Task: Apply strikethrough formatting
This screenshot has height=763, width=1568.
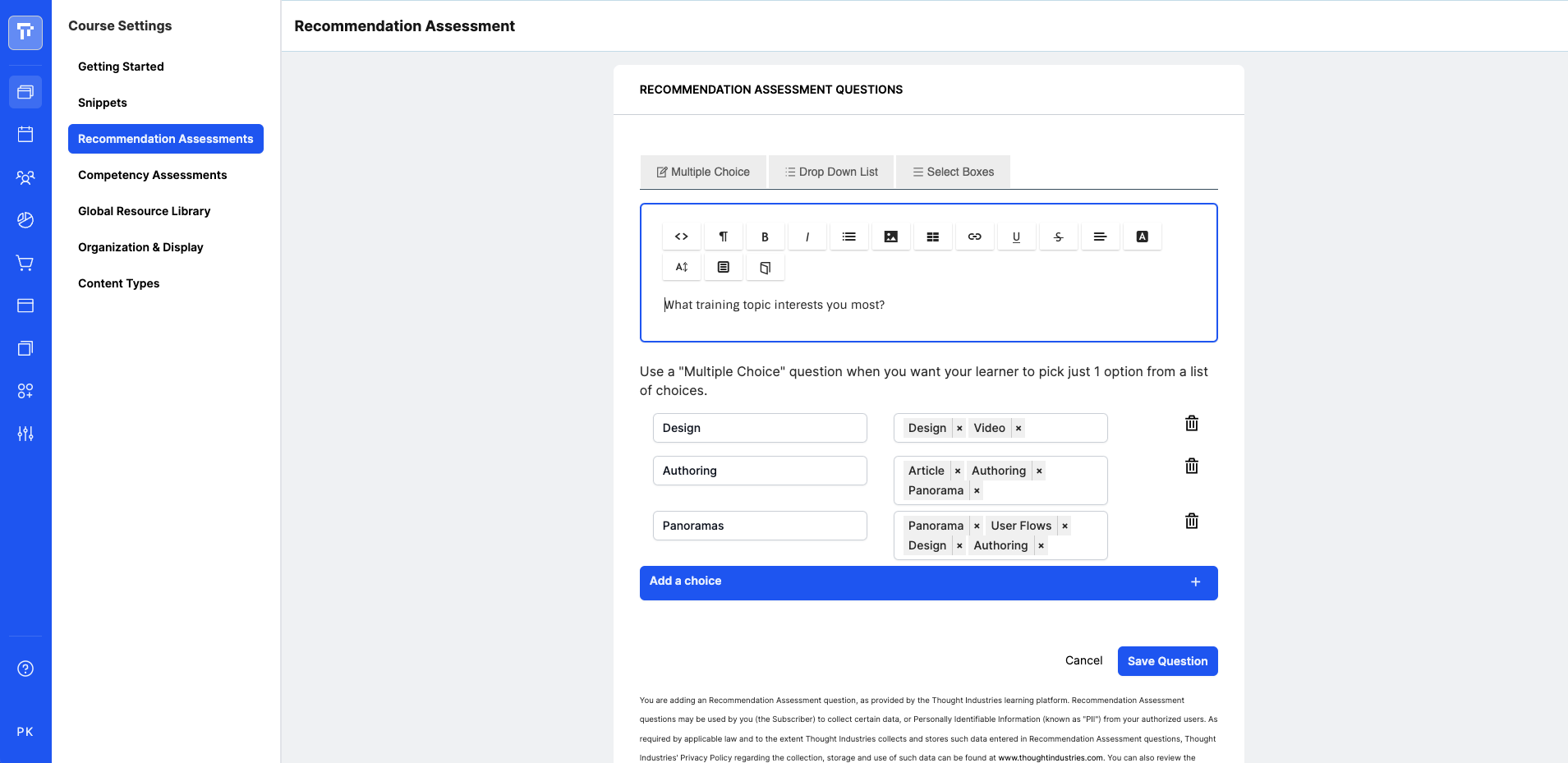Action: point(1058,236)
